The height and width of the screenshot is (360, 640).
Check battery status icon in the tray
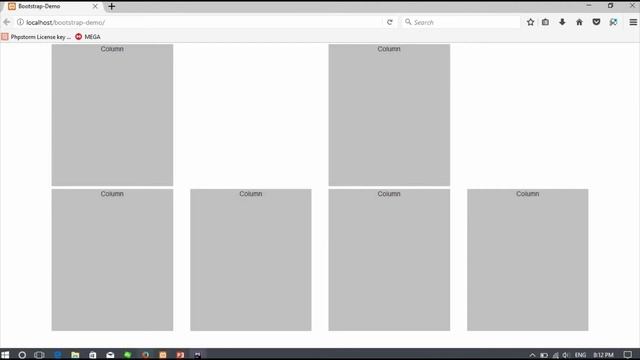544,355
